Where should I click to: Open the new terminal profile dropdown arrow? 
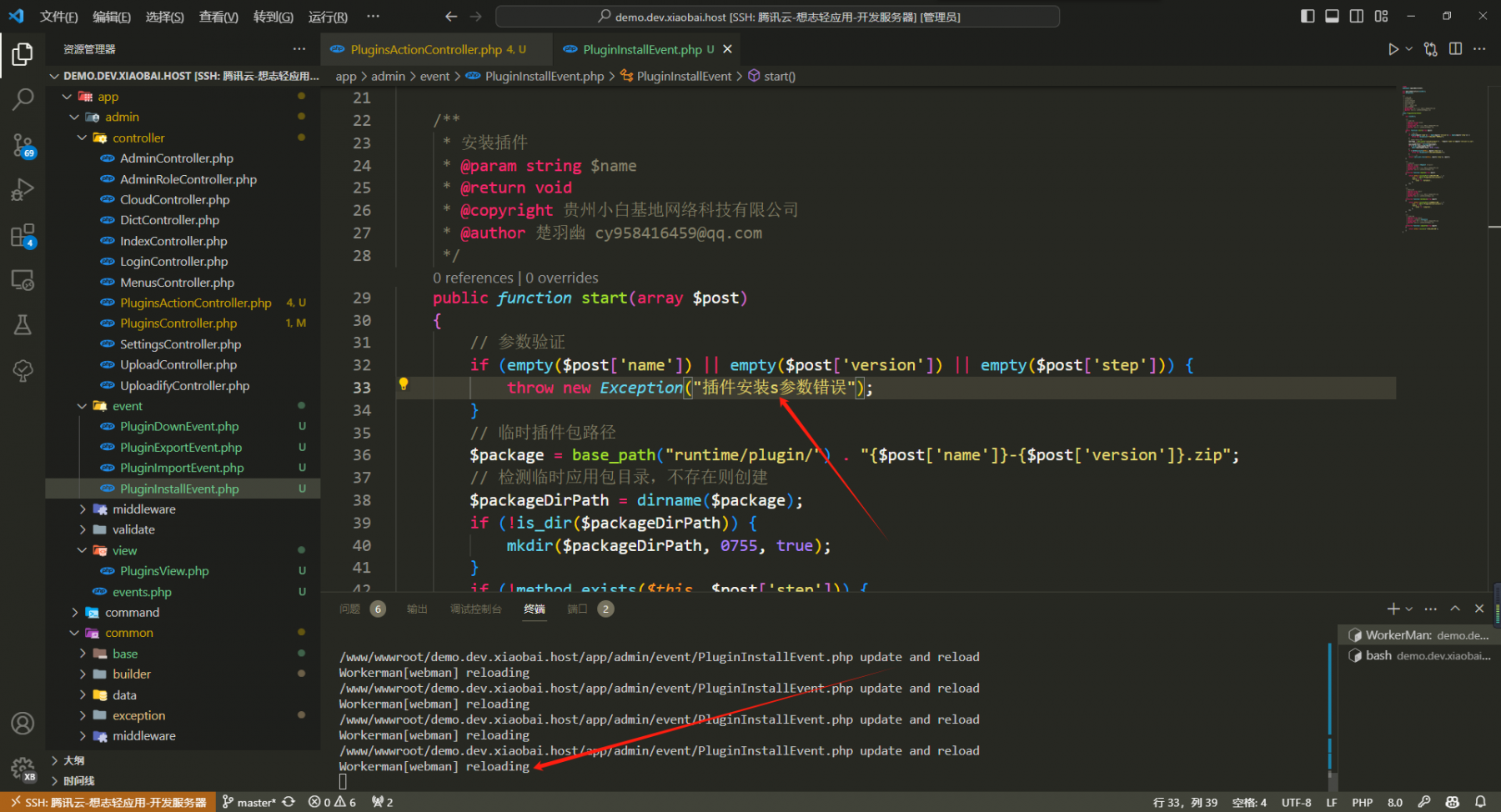(1409, 609)
